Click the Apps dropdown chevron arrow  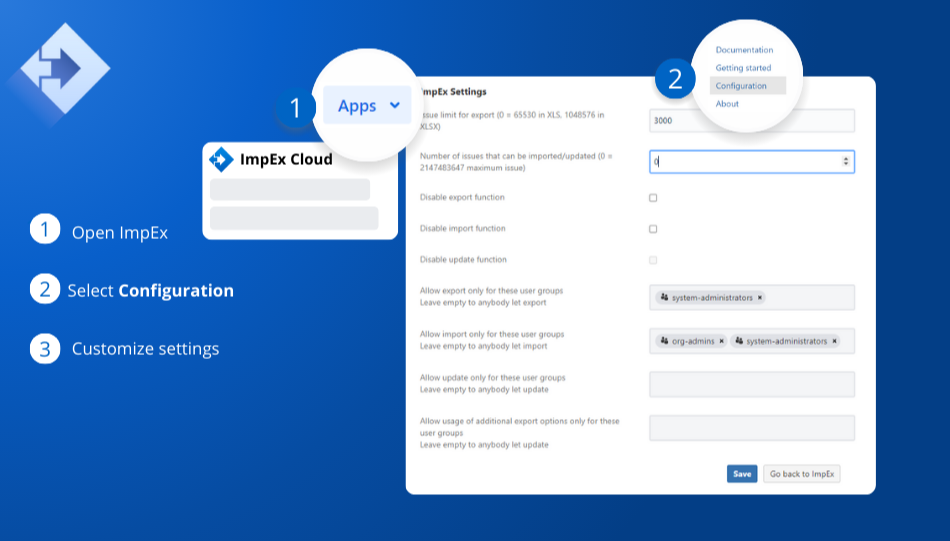[395, 105]
